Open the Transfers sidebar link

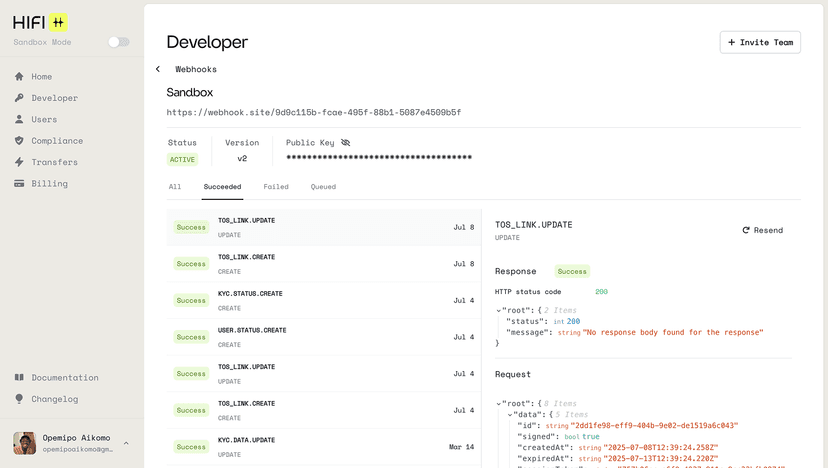(x=54, y=162)
